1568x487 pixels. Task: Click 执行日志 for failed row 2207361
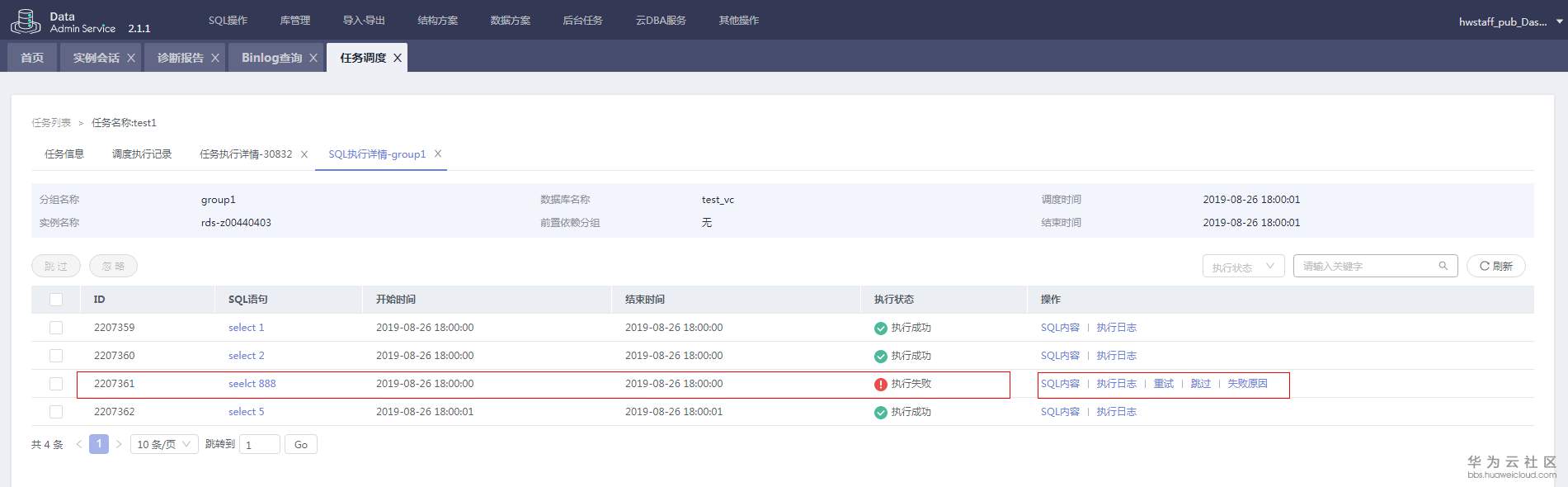coord(1116,384)
